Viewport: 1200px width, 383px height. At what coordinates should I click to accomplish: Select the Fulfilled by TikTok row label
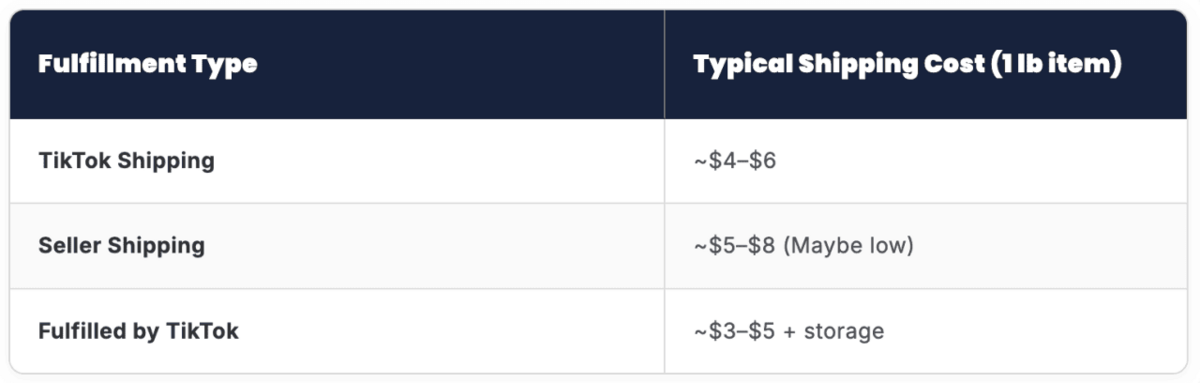pyautogui.click(x=138, y=331)
